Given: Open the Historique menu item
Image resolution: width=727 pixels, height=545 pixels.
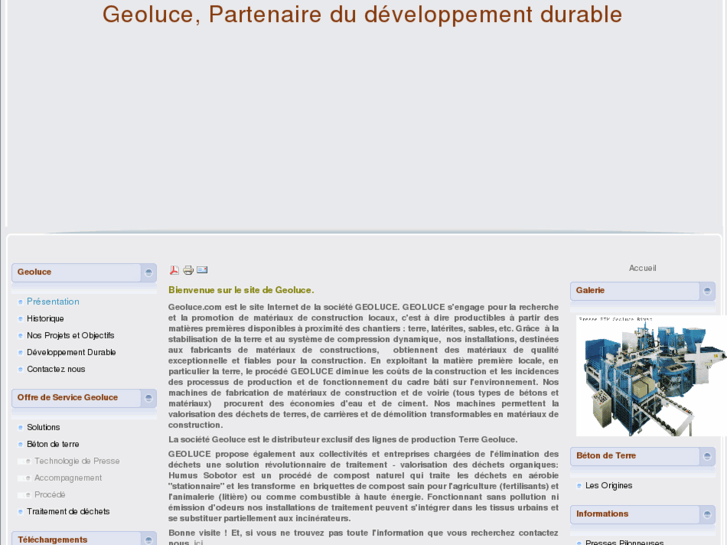Looking at the screenshot, I should point(45,319).
